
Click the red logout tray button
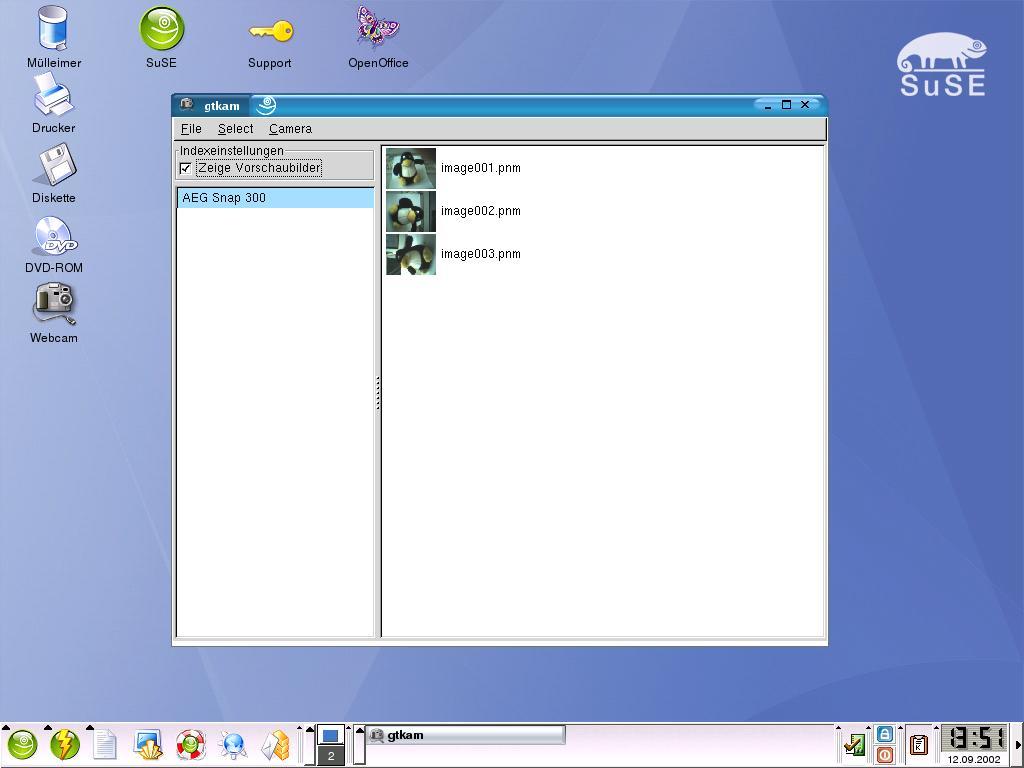(884, 755)
